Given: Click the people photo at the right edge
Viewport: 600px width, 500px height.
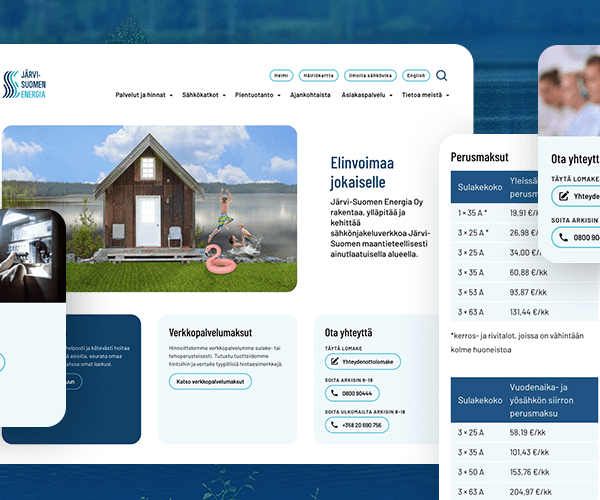Looking at the screenshot, I should tap(569, 91).
